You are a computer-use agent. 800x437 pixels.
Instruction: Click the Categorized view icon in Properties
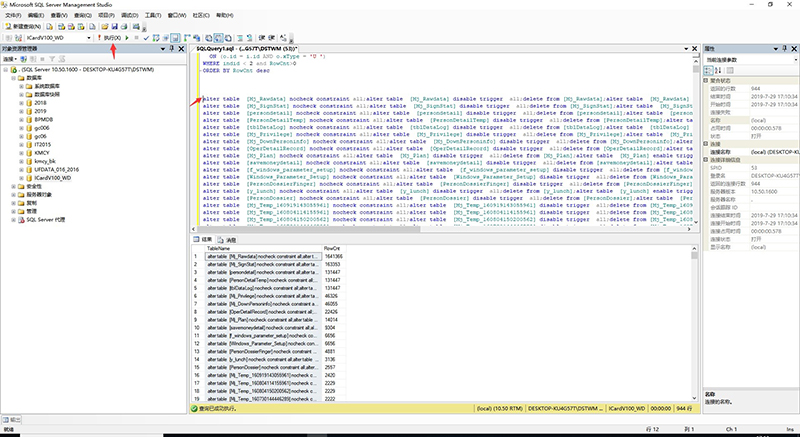[x=709, y=70]
